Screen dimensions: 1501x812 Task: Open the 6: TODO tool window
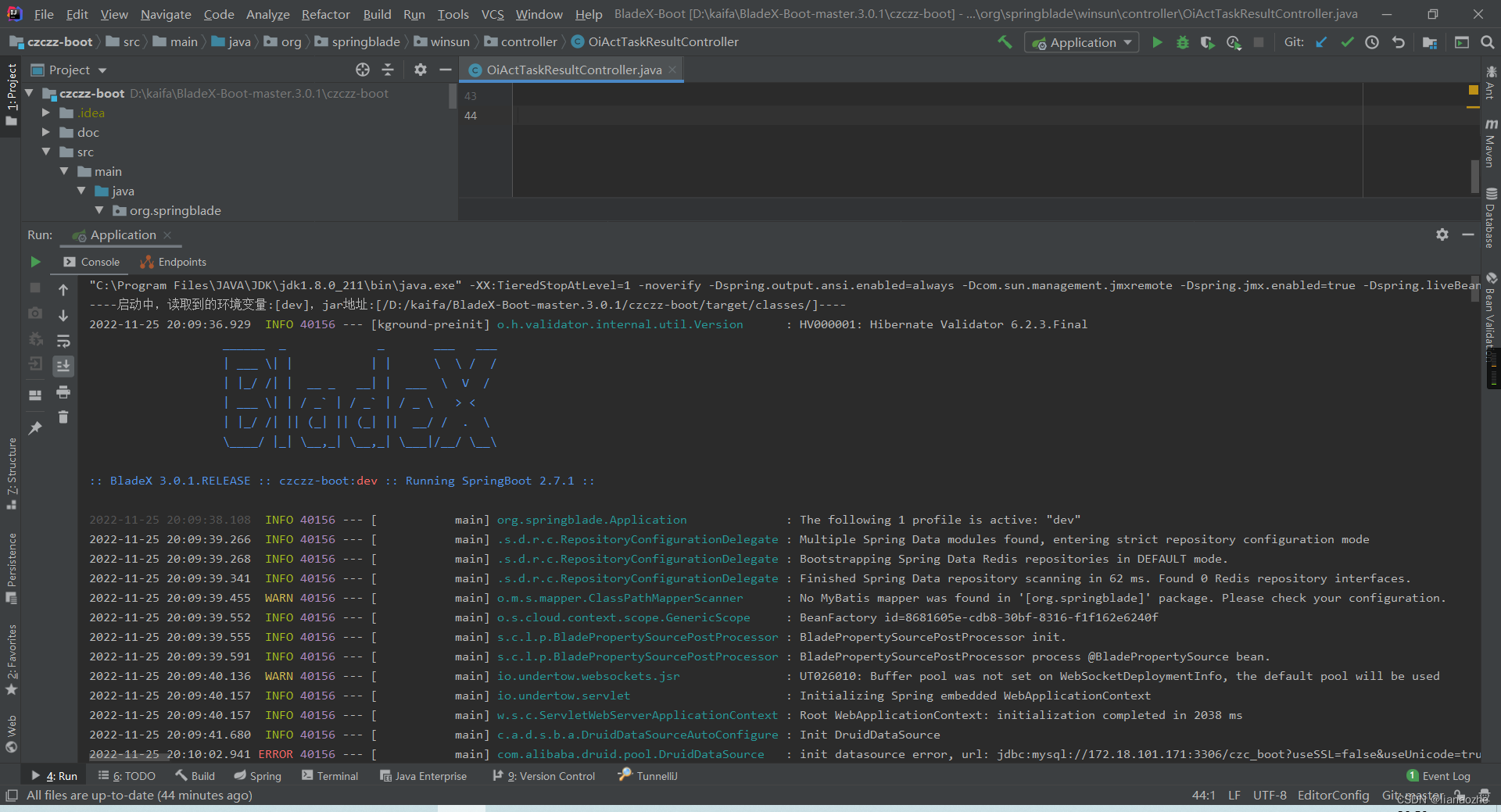(127, 776)
